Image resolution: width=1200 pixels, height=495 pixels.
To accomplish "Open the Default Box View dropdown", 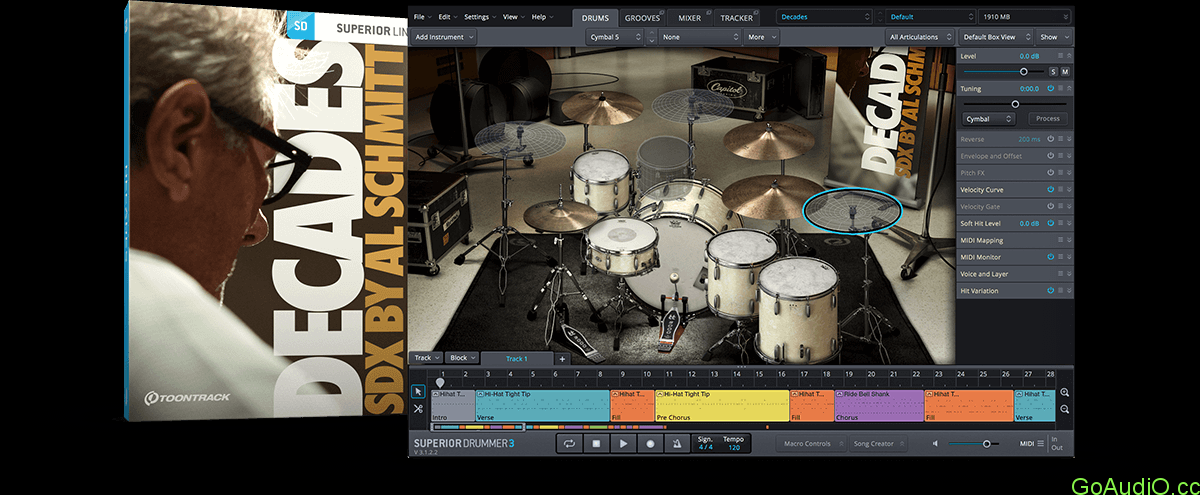I will click(996, 37).
